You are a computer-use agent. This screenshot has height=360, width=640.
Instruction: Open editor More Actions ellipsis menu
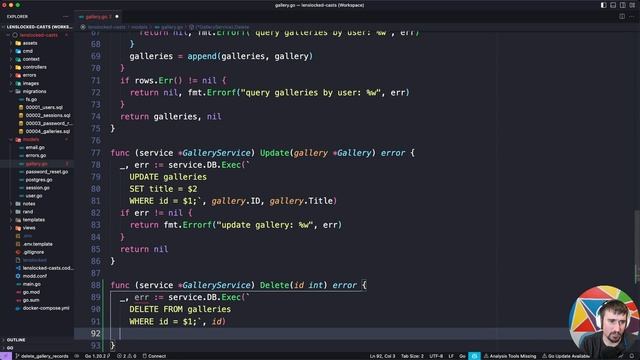pyautogui.click(x=632, y=17)
